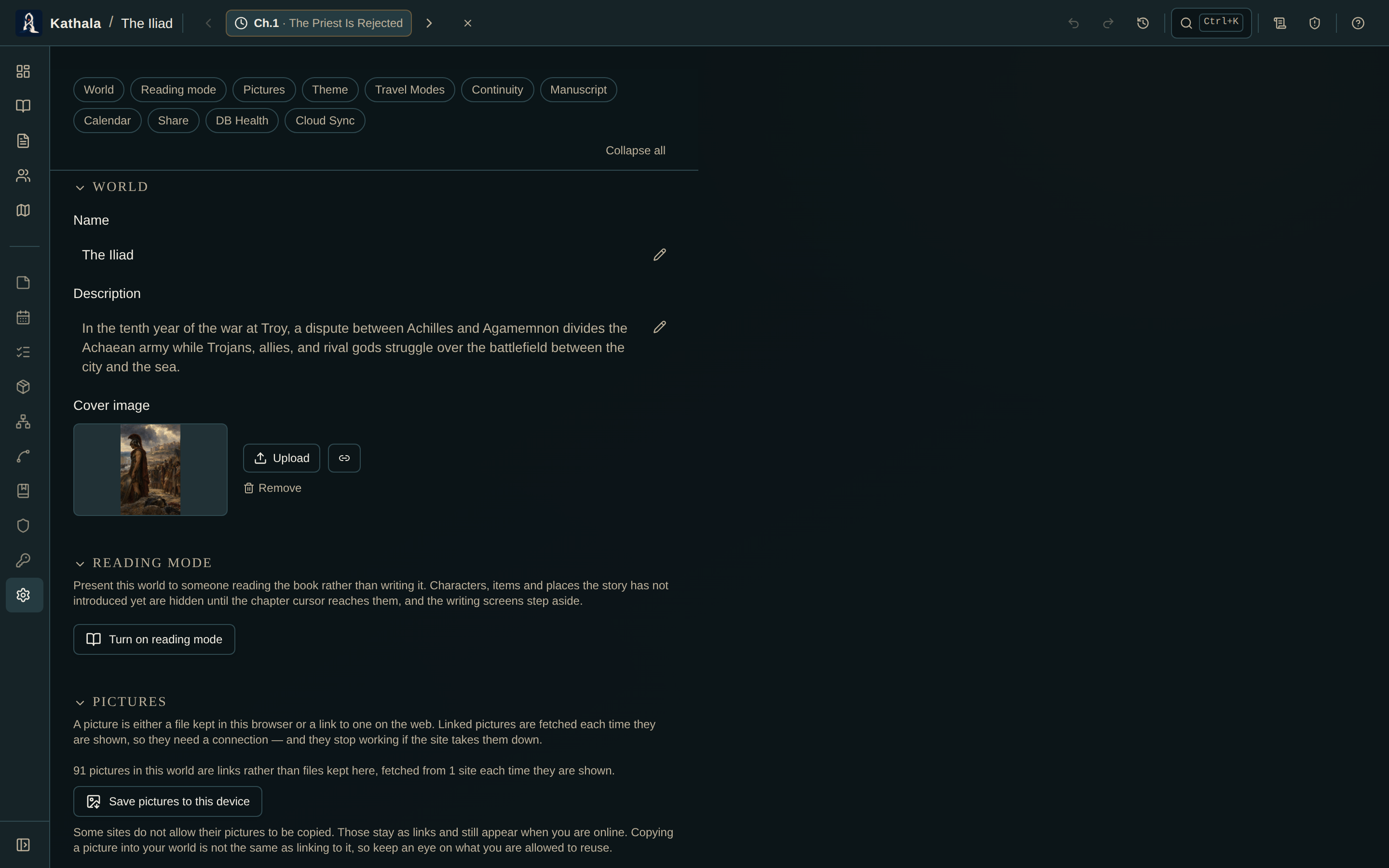Viewport: 1389px width, 868px height.
Task: Open the help question mark icon
Action: (1358, 23)
